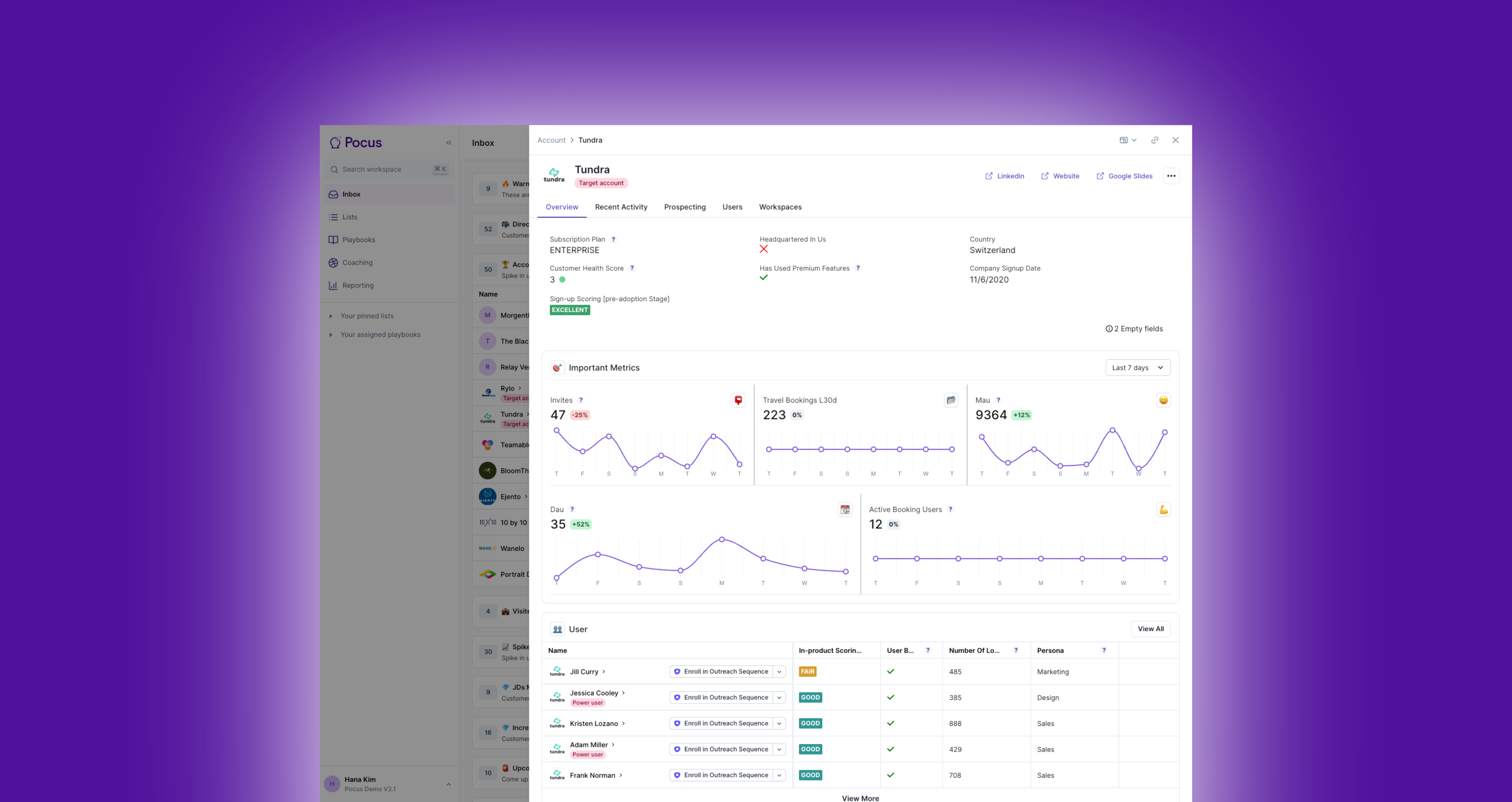Switch to the Recent Activity tab
Viewport: 1512px width, 802px height.
(620, 207)
